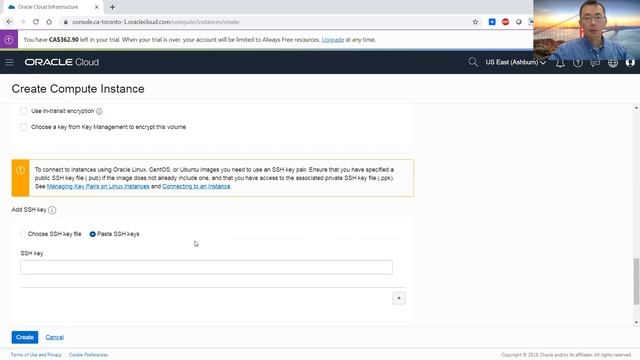Click the page vertical scrollbar thumb
Viewport: 640px width, 360px height.
636,281
